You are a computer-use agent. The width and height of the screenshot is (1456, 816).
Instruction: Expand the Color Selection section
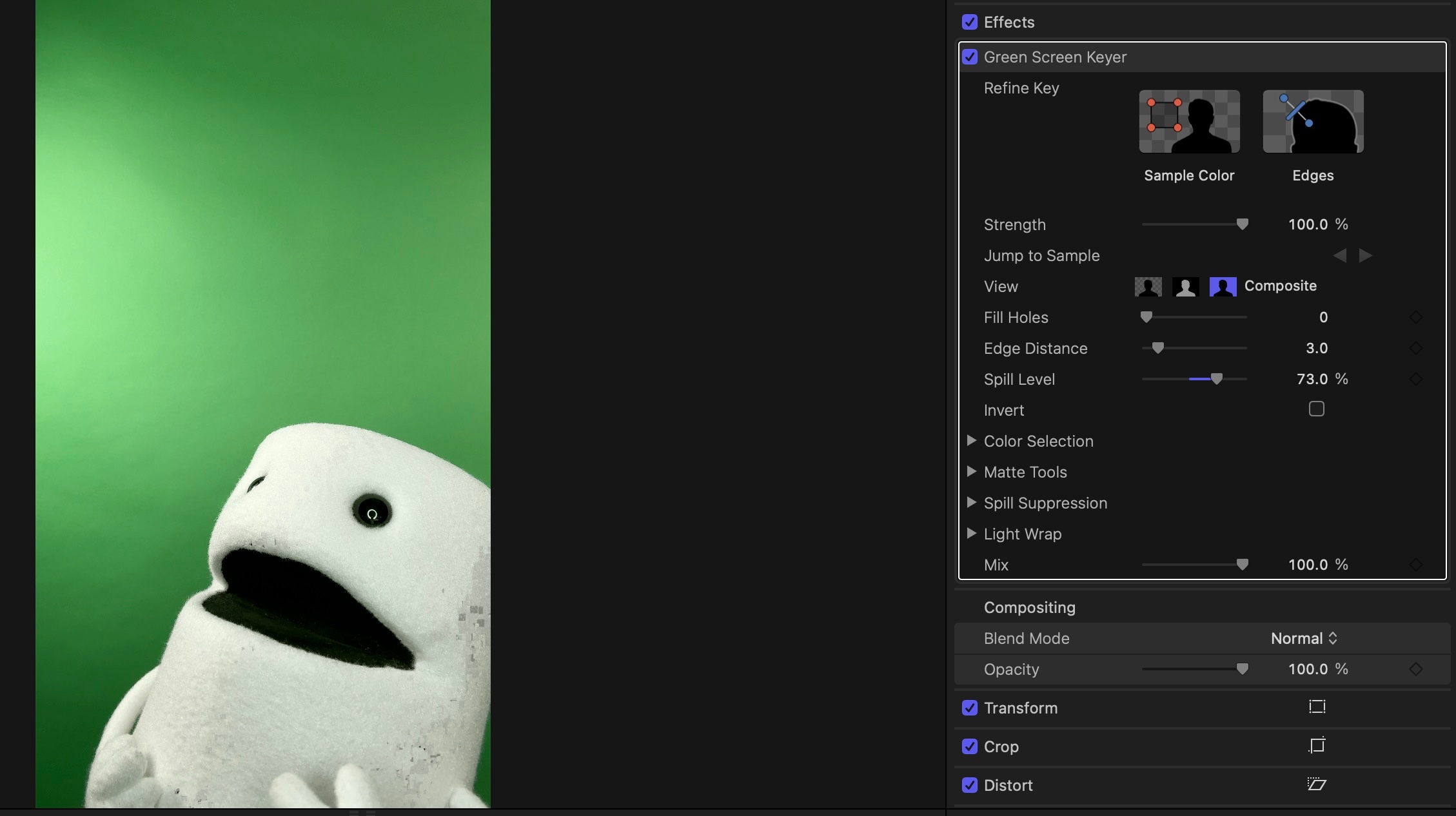coord(972,441)
